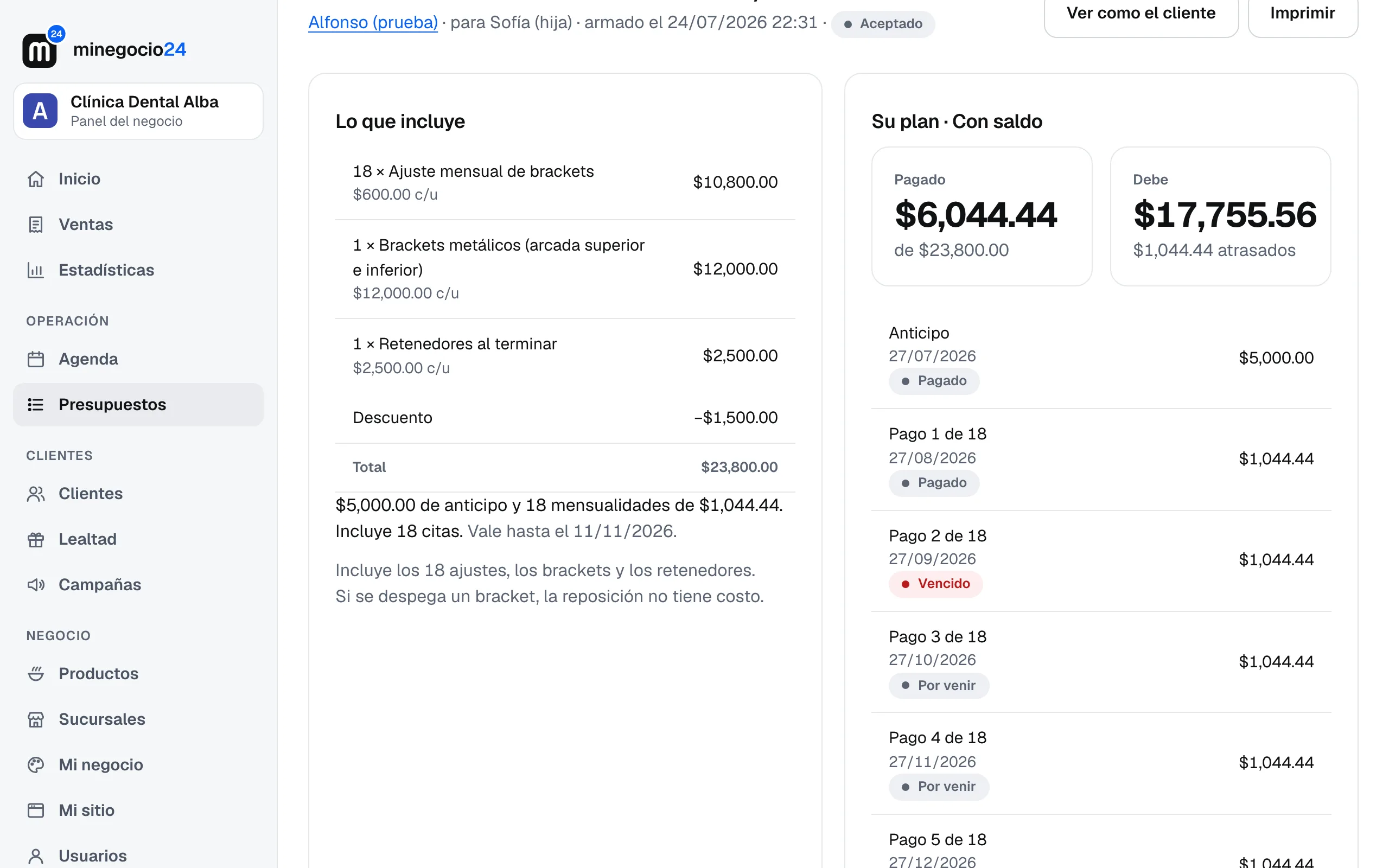
Task: Click the Lealtad gift icon
Action: (x=36, y=540)
